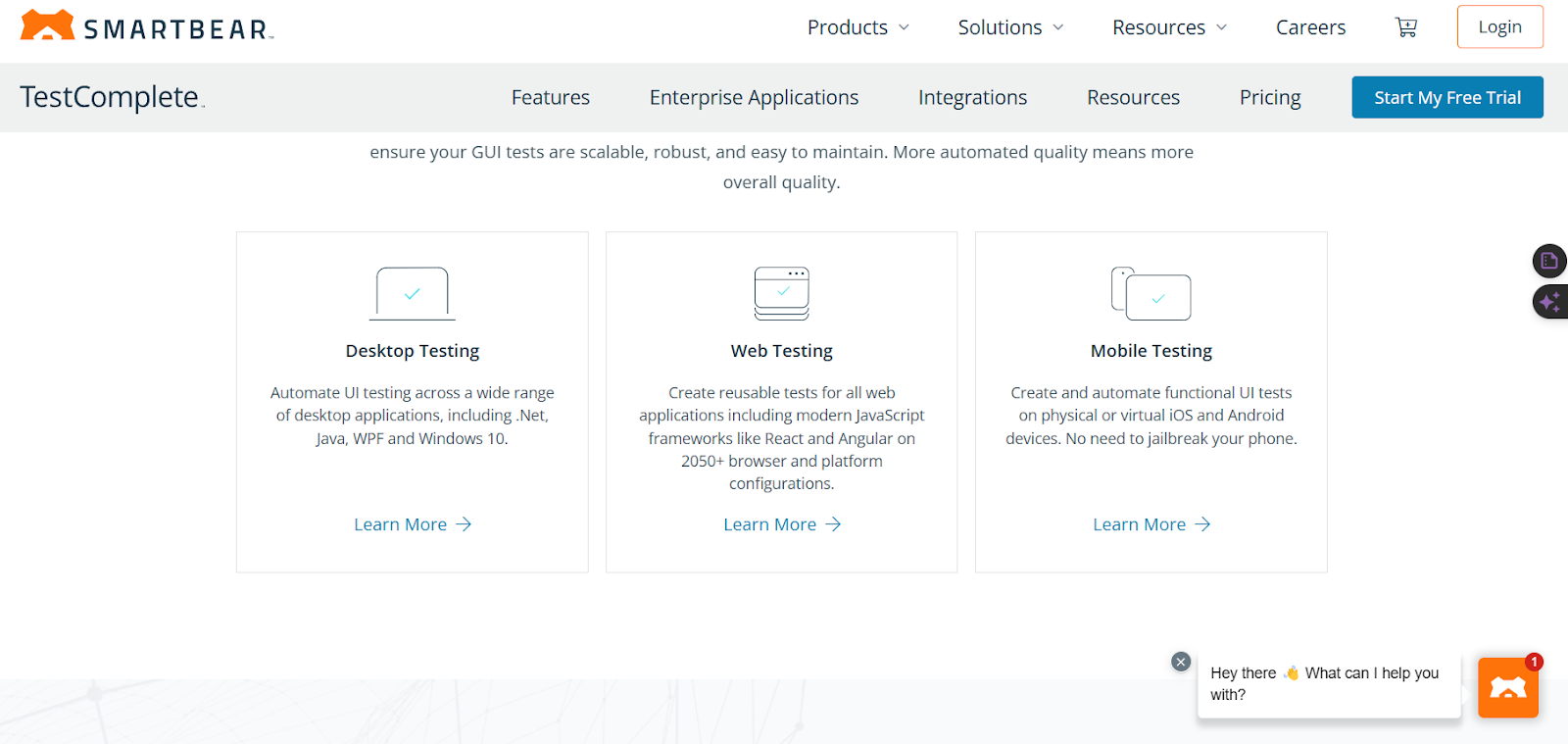Click the Desktop Testing description text
The width and height of the screenshot is (1568, 744).
tap(413, 416)
